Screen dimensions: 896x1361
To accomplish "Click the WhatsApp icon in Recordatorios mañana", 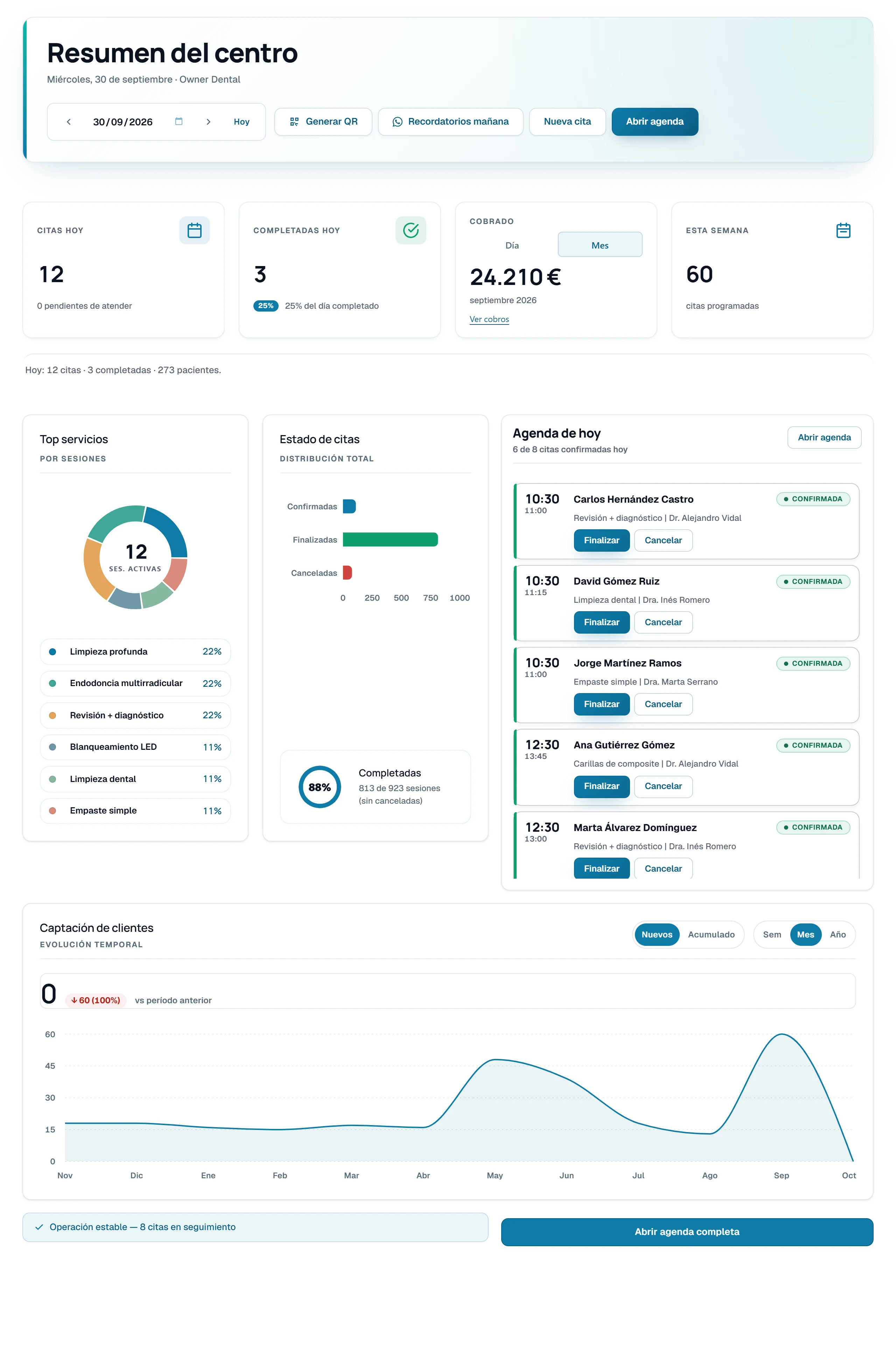I will click(397, 122).
